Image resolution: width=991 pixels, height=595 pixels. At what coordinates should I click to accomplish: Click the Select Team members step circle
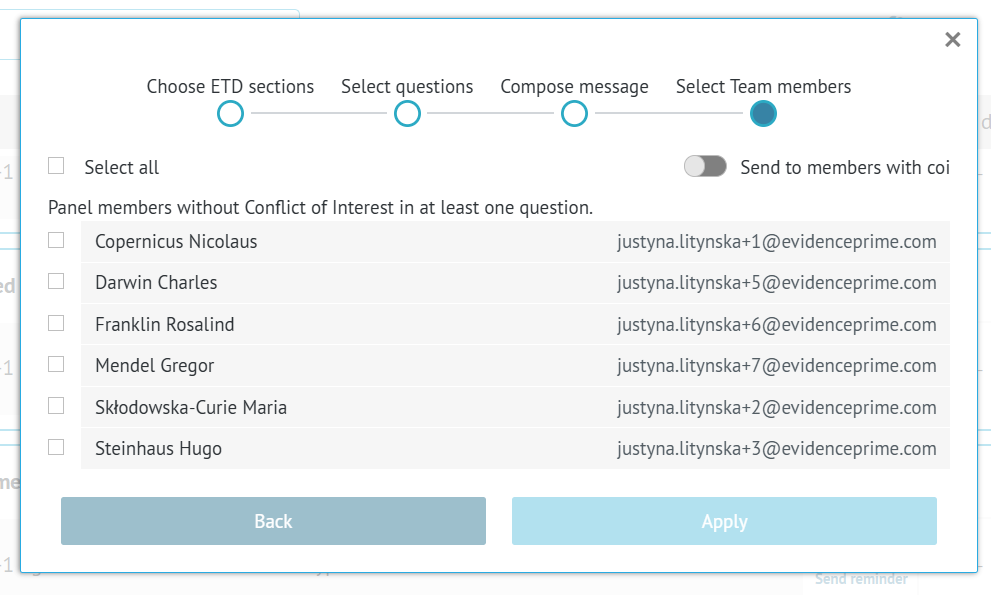[x=763, y=114]
